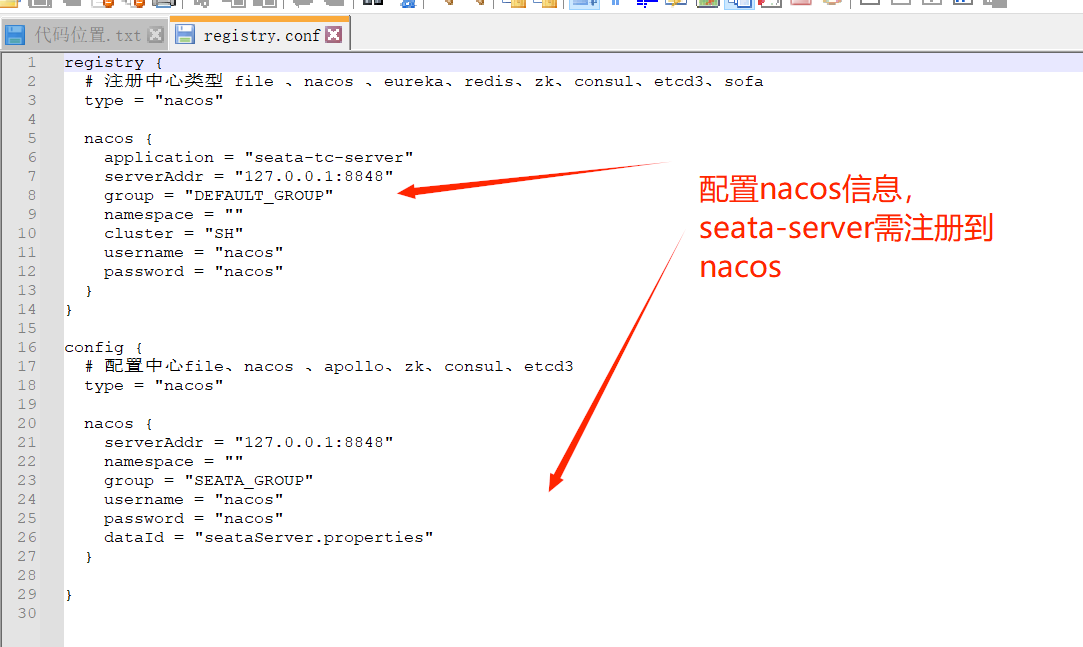1083x647 pixels.
Task: Click 'type = "nacos"' on line 3
Action: pyautogui.click(x=153, y=101)
